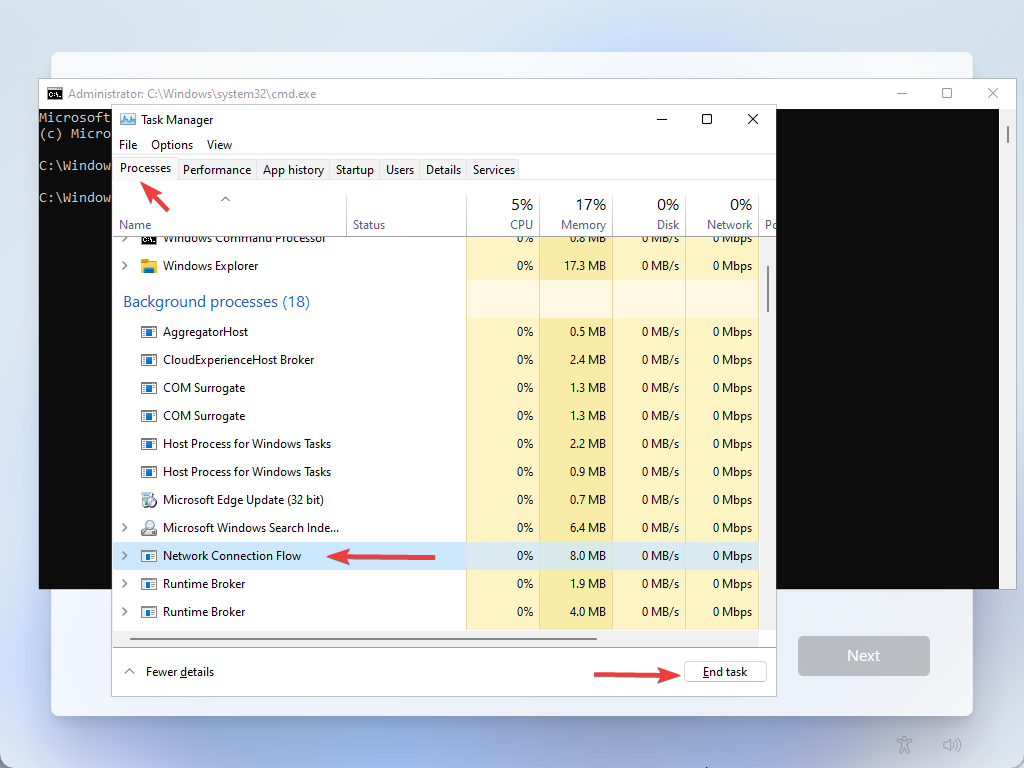Click the first COM Surrogate process icon
The width and height of the screenshot is (1024, 768).
point(148,387)
